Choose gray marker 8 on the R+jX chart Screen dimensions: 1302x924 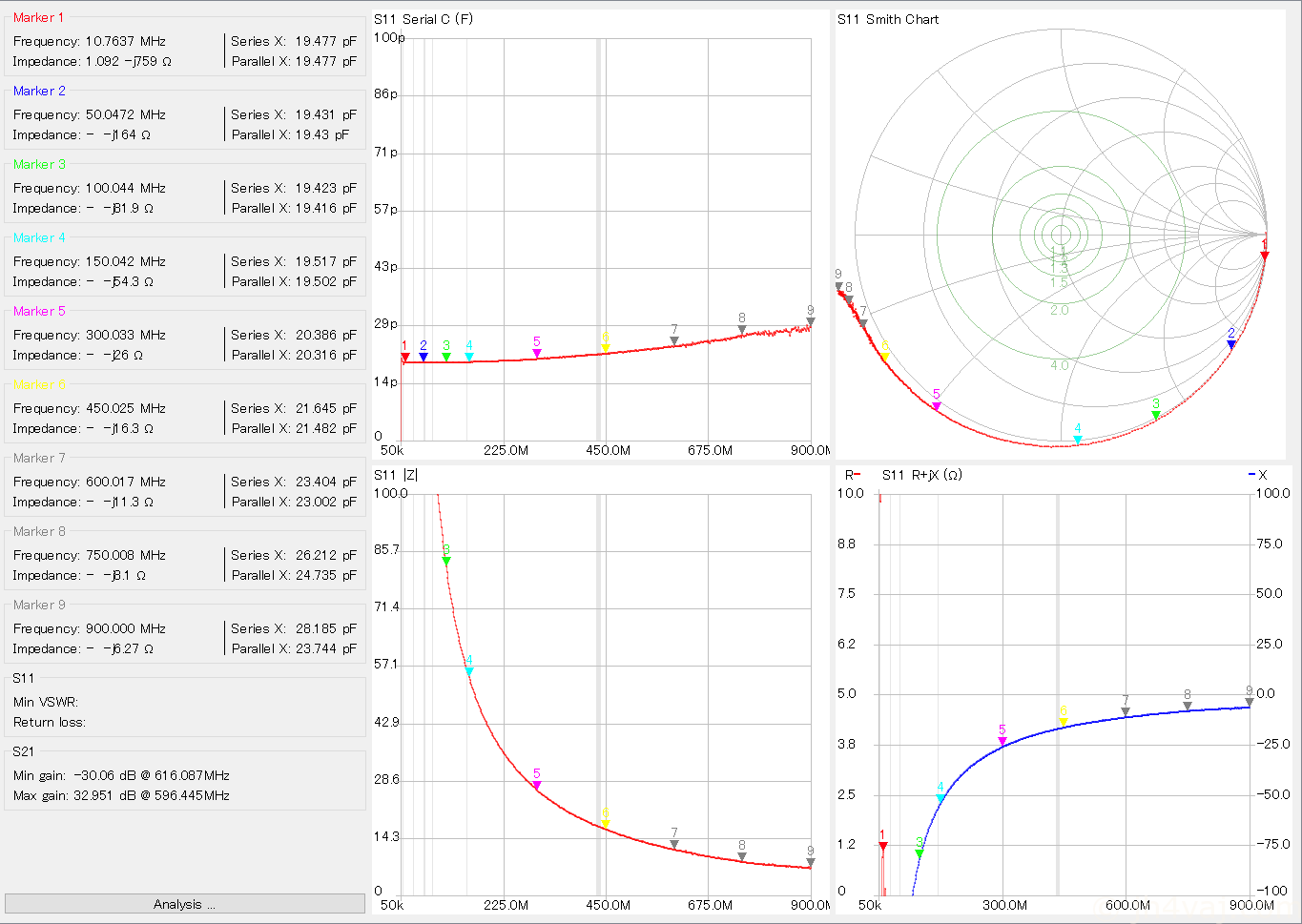coord(1188,706)
